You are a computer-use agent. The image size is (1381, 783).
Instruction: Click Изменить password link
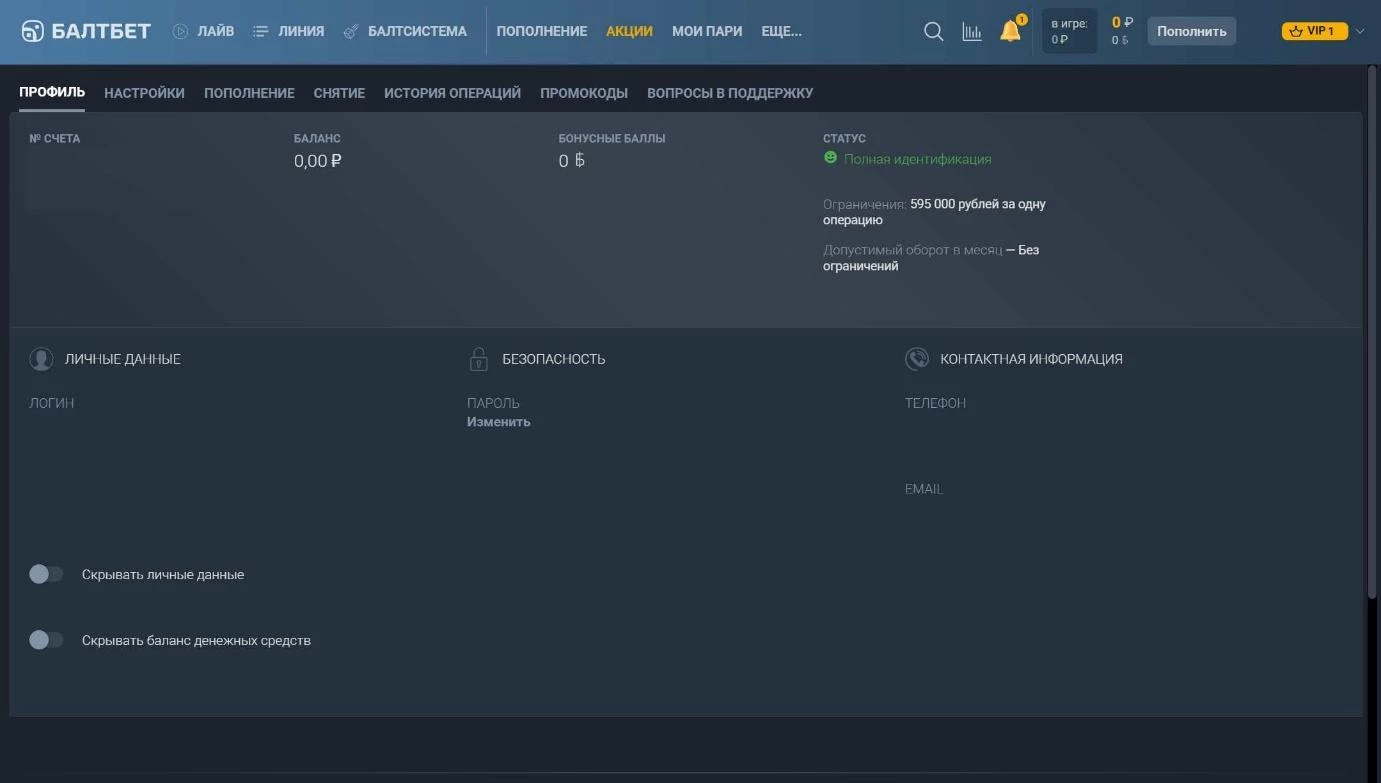[x=498, y=422]
